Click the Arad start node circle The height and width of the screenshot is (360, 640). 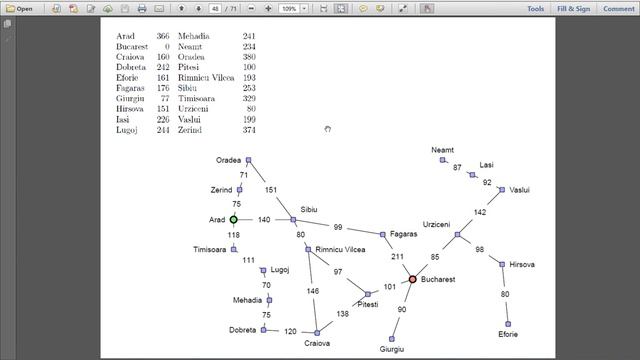pyautogui.click(x=233, y=220)
